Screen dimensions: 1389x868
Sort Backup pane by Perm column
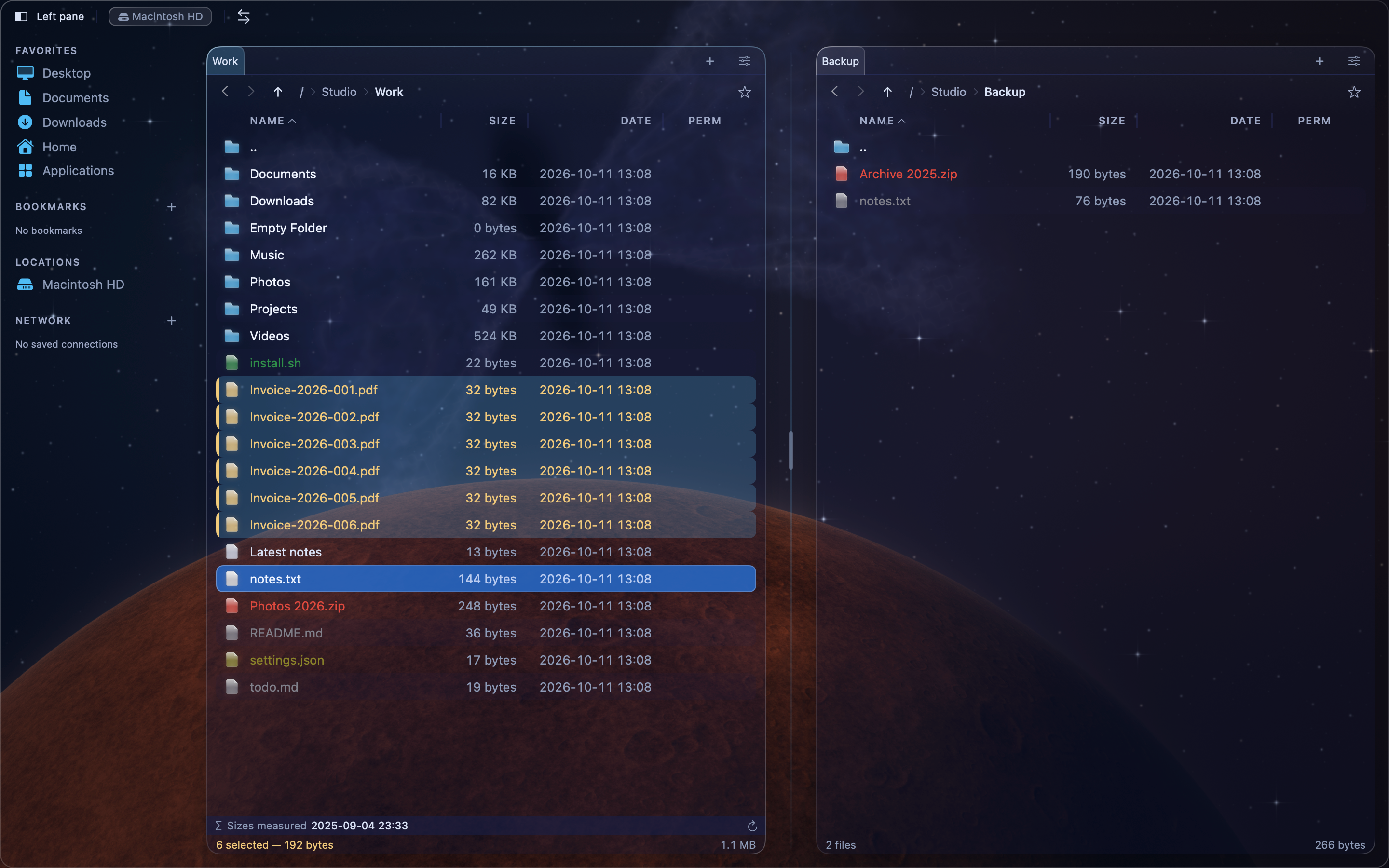(x=1314, y=121)
